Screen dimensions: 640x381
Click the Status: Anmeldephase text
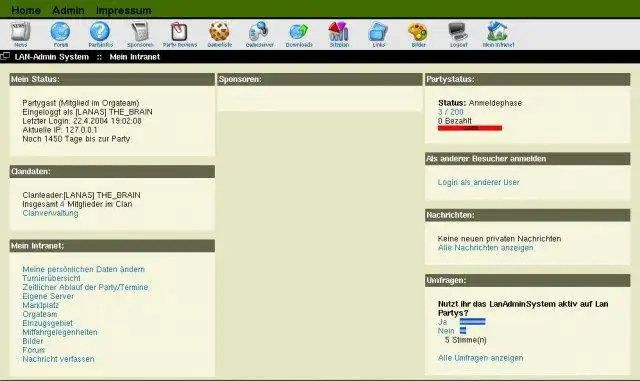click(480, 103)
